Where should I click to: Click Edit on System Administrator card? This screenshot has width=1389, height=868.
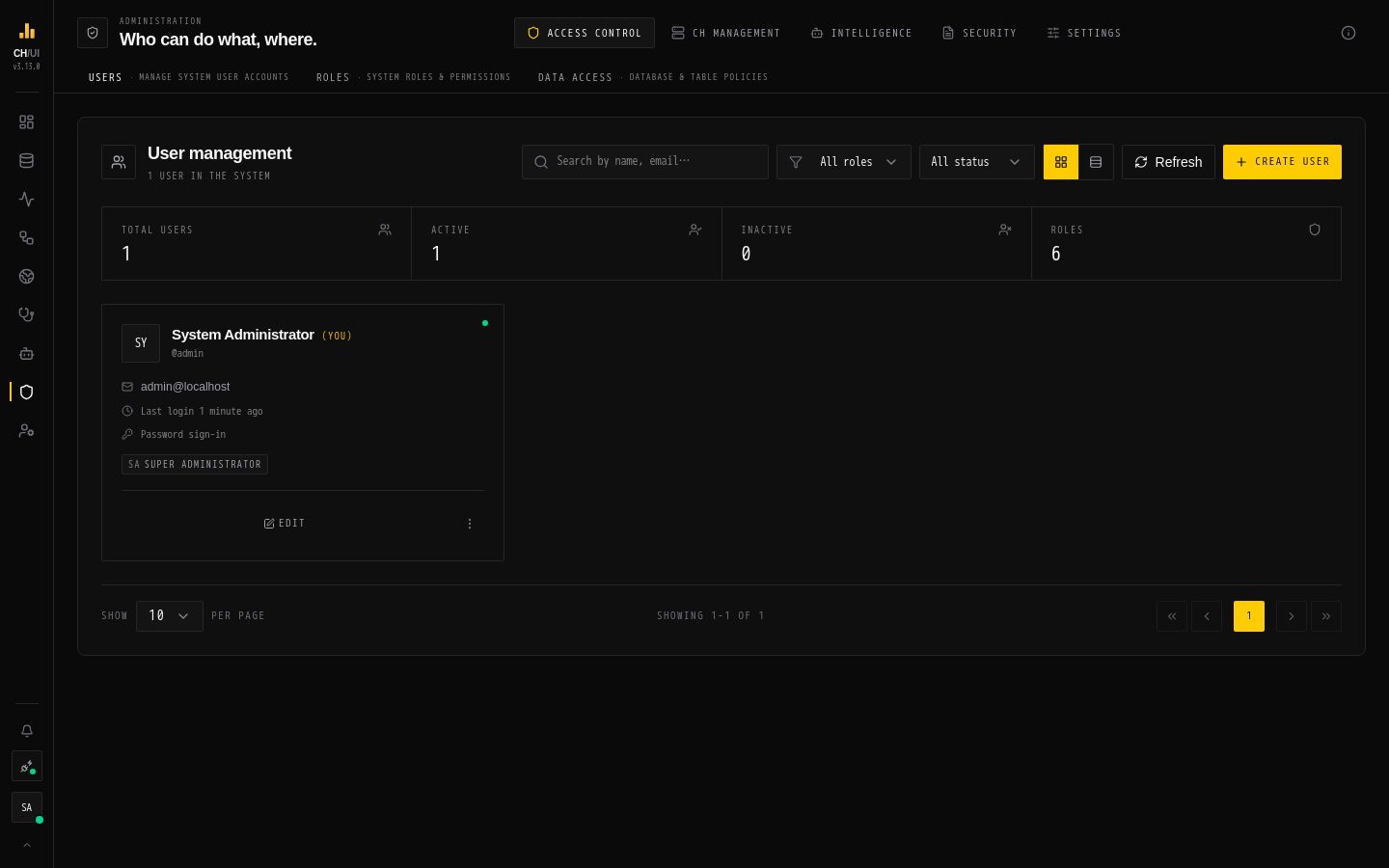285,524
